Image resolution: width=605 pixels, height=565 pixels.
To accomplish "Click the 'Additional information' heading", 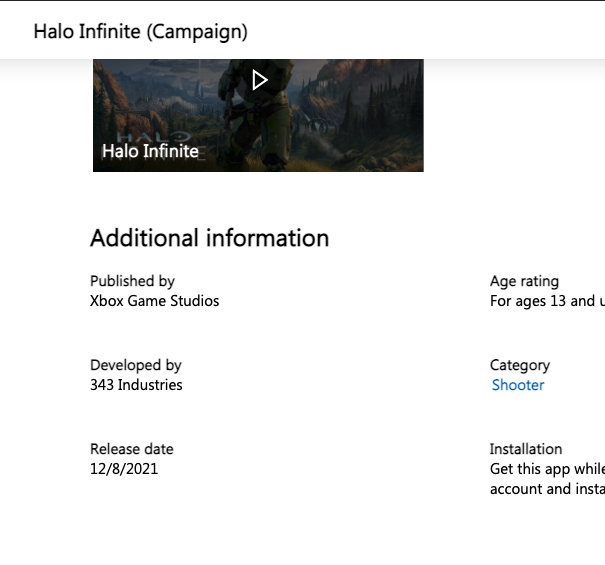I will pos(210,238).
